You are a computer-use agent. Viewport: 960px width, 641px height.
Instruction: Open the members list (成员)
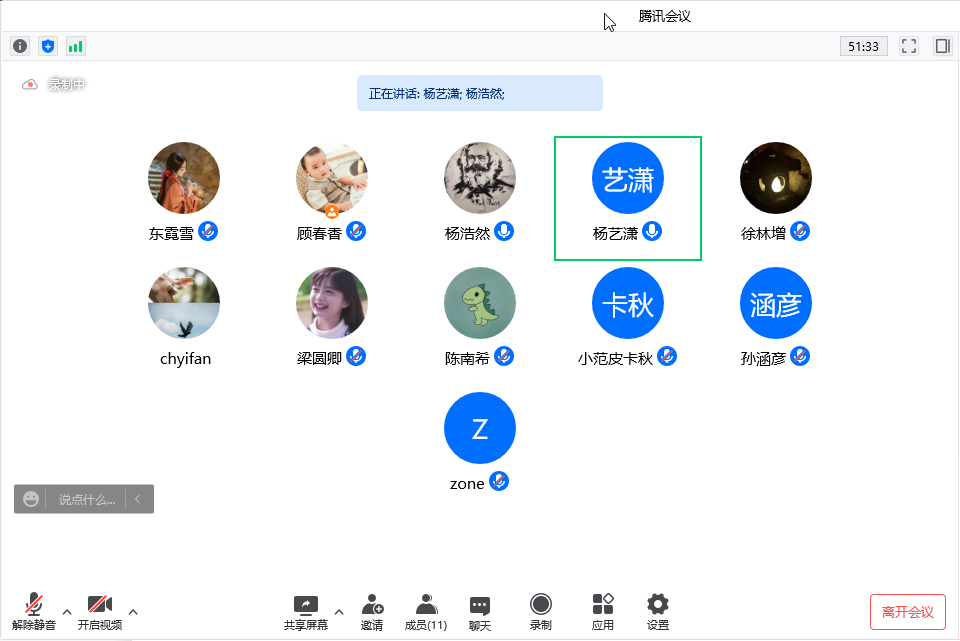(x=426, y=611)
